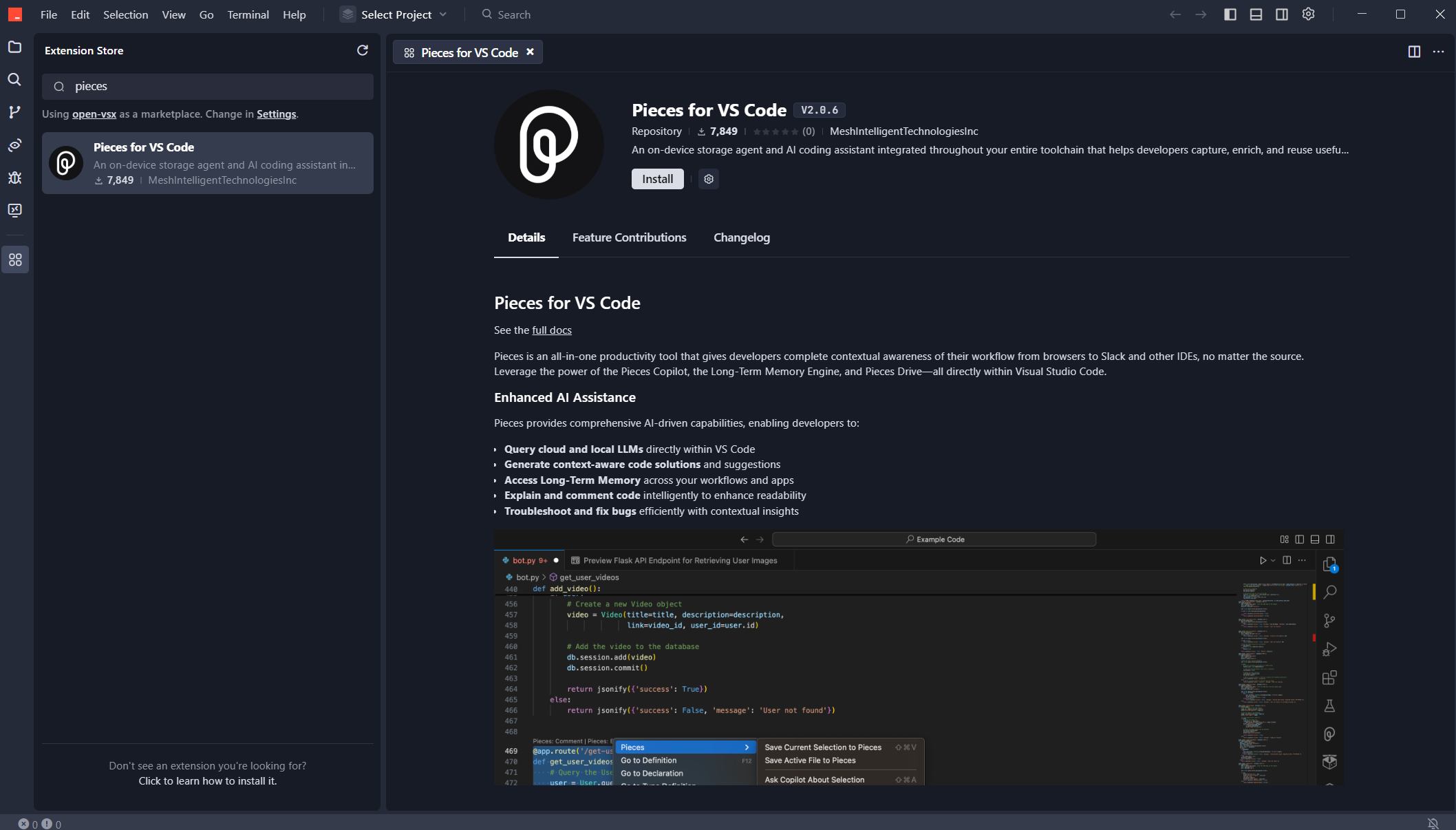
Task: Click the V2.0.6 version badge
Action: click(x=819, y=110)
